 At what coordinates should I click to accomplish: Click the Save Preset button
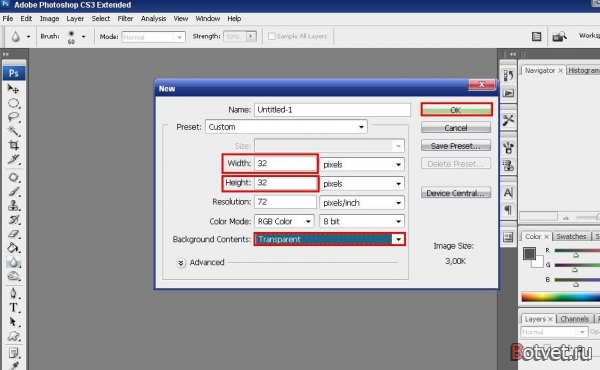point(456,146)
